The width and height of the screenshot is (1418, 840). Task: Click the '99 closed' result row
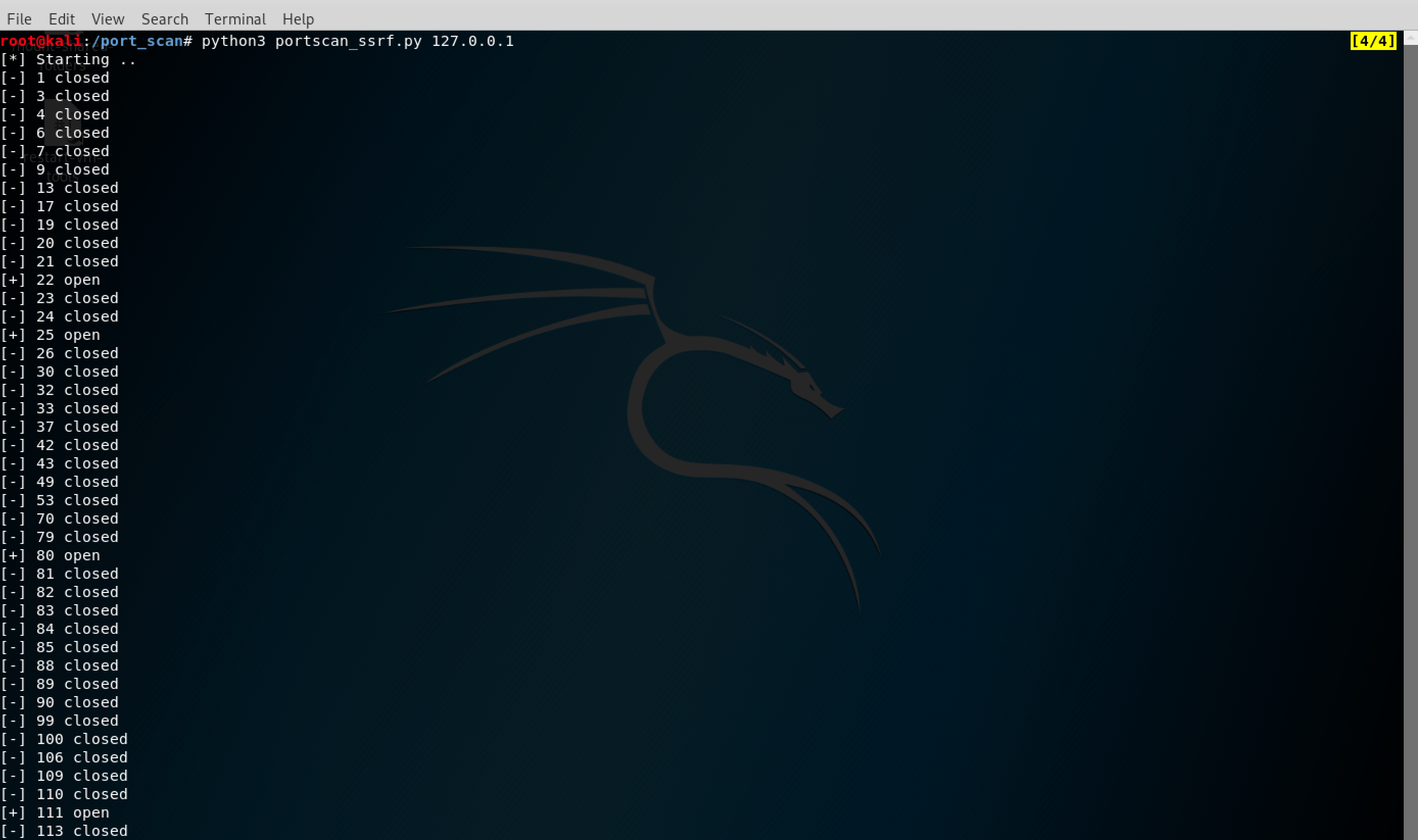[59, 722]
